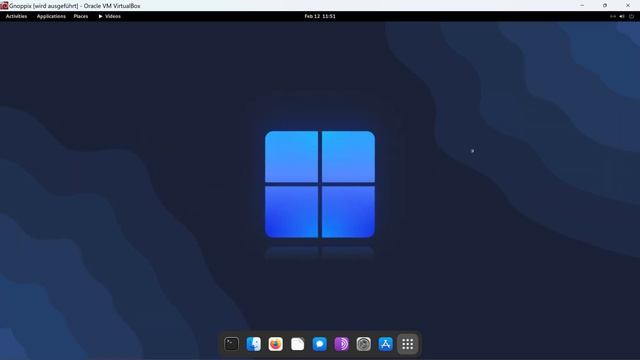Launch the Finder-style file manager in dock

pos(253,344)
